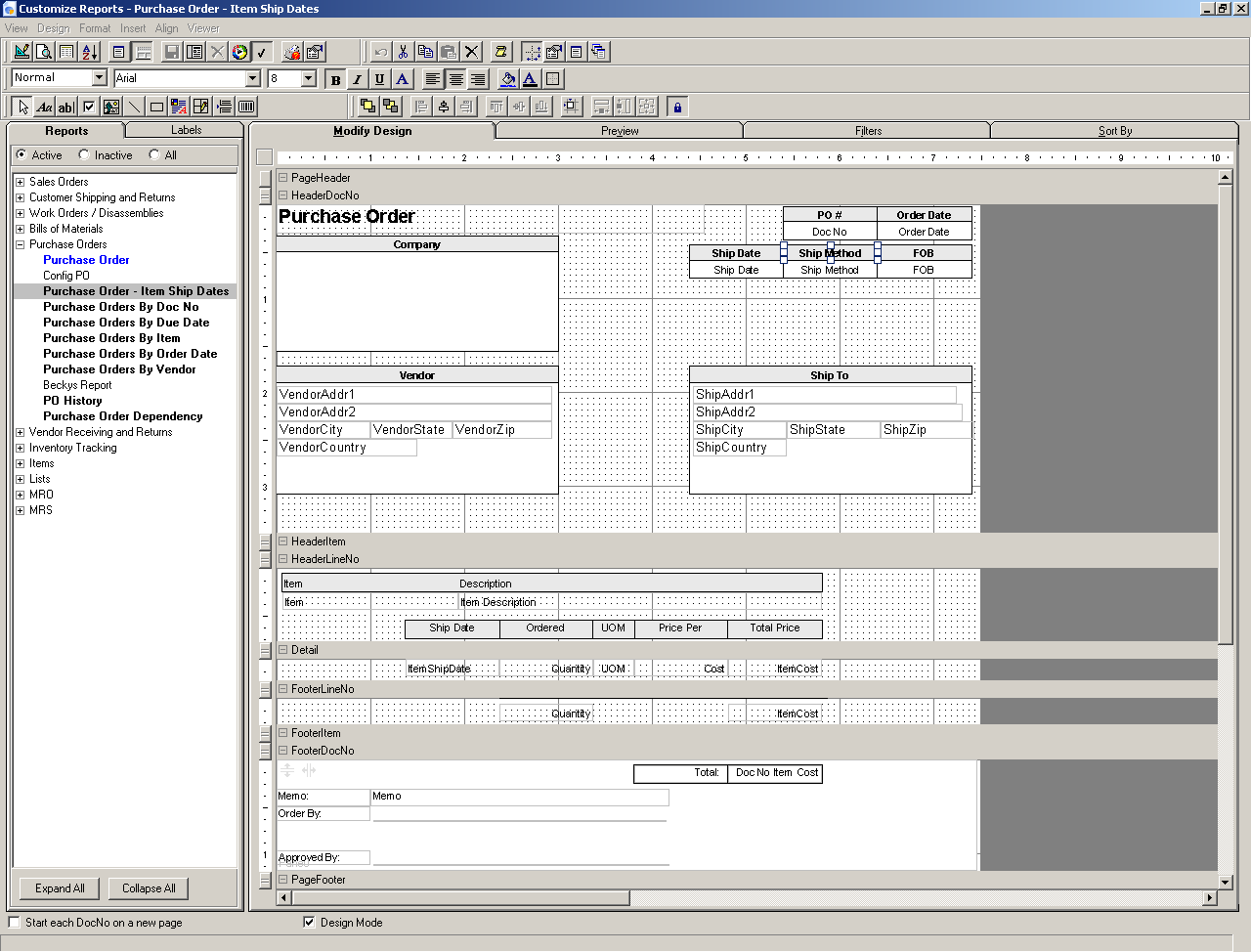Open the Format menu
Screen dimensions: 1251x952
pos(95,28)
